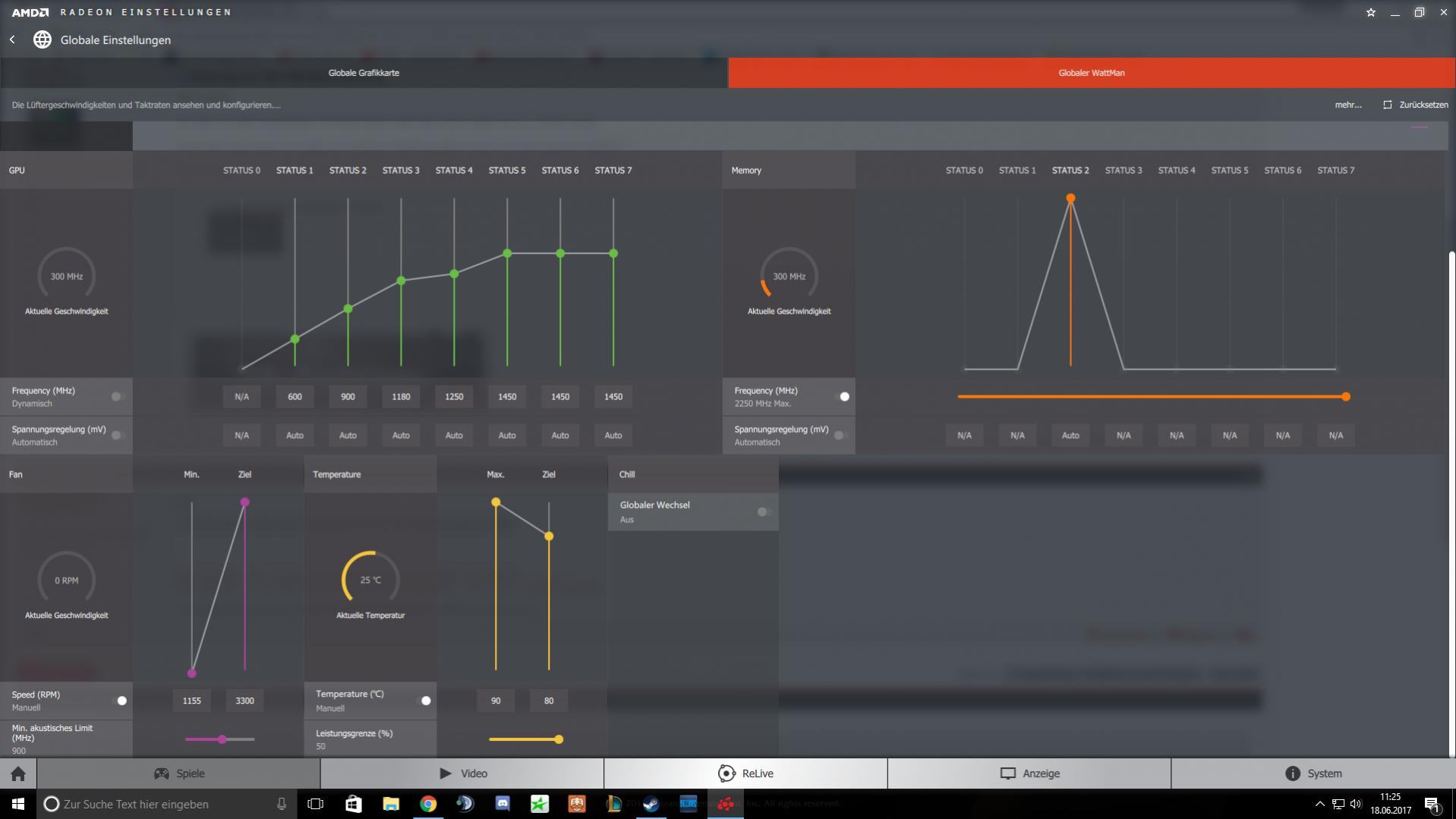Click the Windows search text box
This screenshot has height=819, width=1456.
165,804
